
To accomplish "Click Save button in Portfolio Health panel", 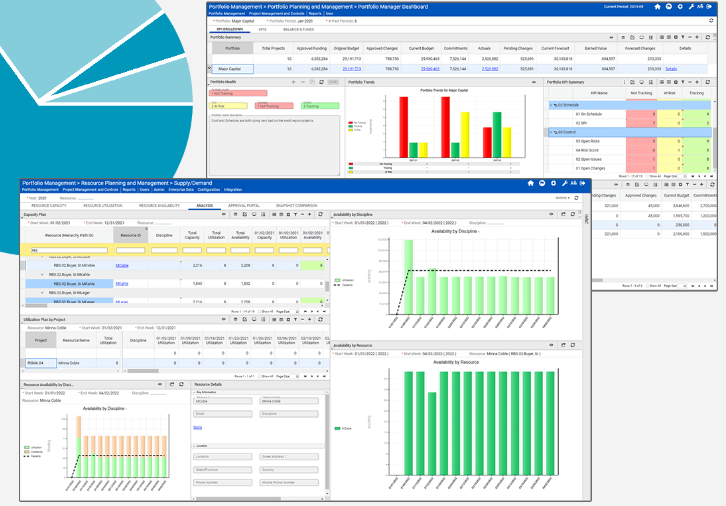I will pos(333,82).
